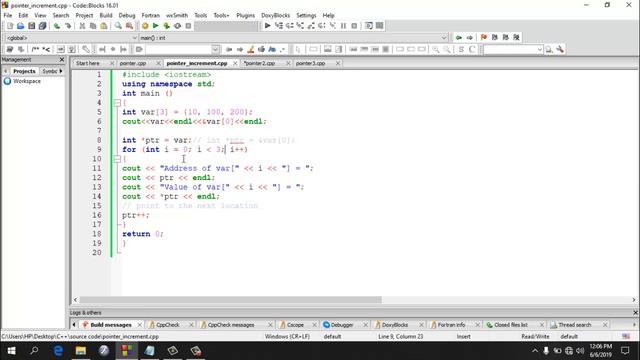Switch to the pointer3.cpp tab
Viewport: 640px width, 360px height.
pyautogui.click(x=311, y=63)
